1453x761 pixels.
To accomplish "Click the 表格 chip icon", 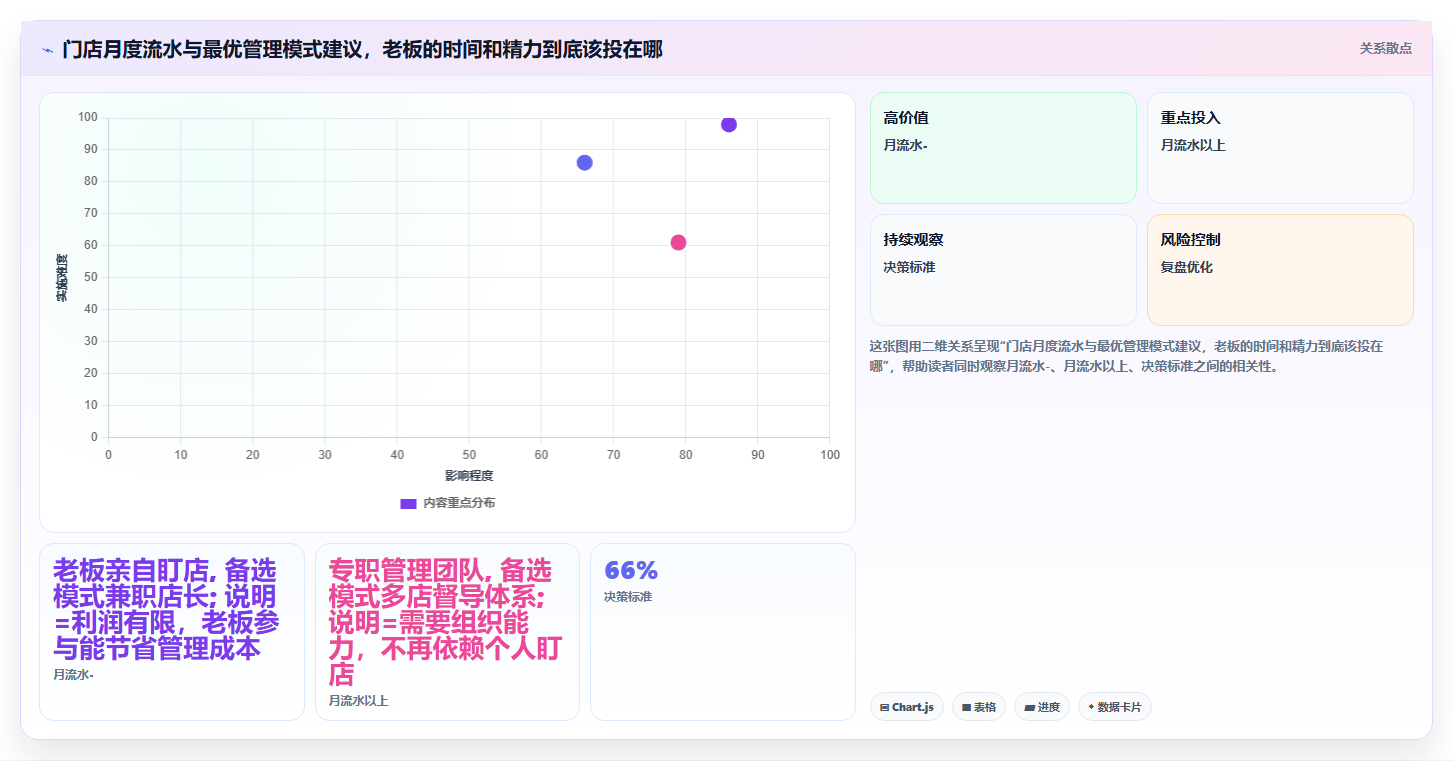I will coord(967,707).
